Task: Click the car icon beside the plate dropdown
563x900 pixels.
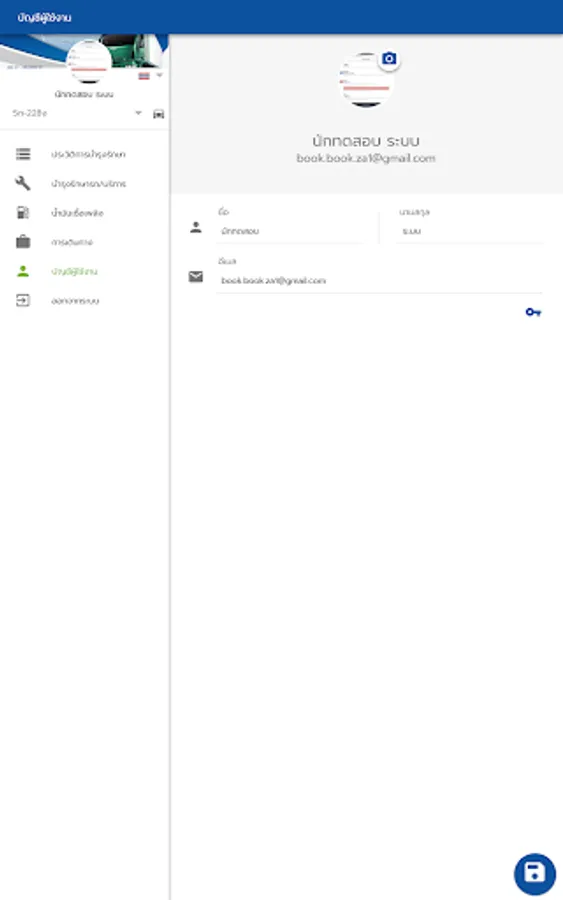Action: pos(158,114)
